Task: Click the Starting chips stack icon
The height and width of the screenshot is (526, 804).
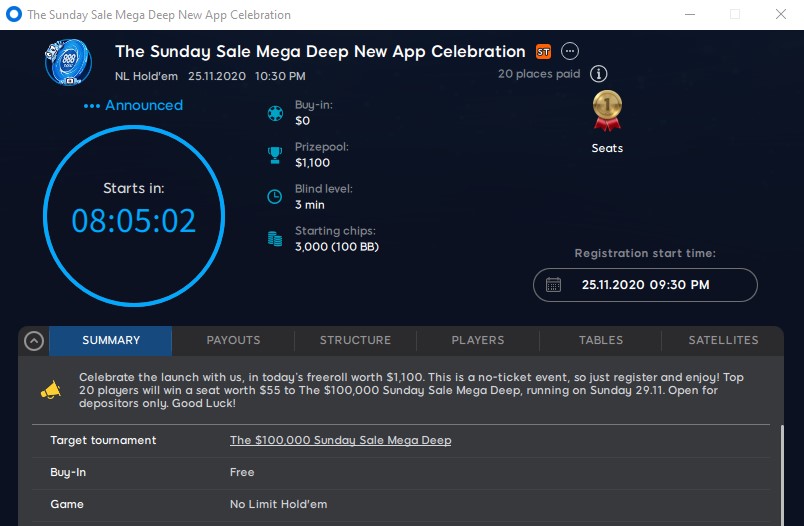Action: click(x=274, y=239)
